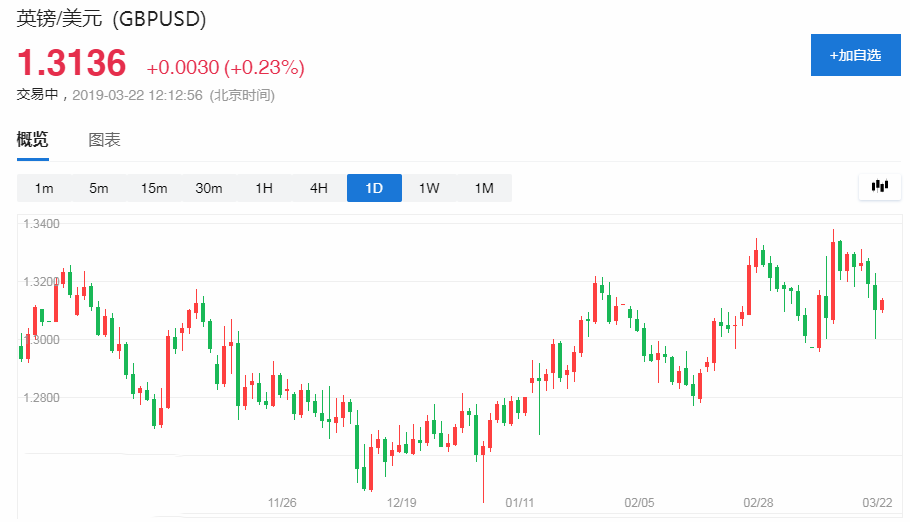Screen dimensions: 910x522
Task: Click the 1.3200 price axis label
Action: (41, 282)
